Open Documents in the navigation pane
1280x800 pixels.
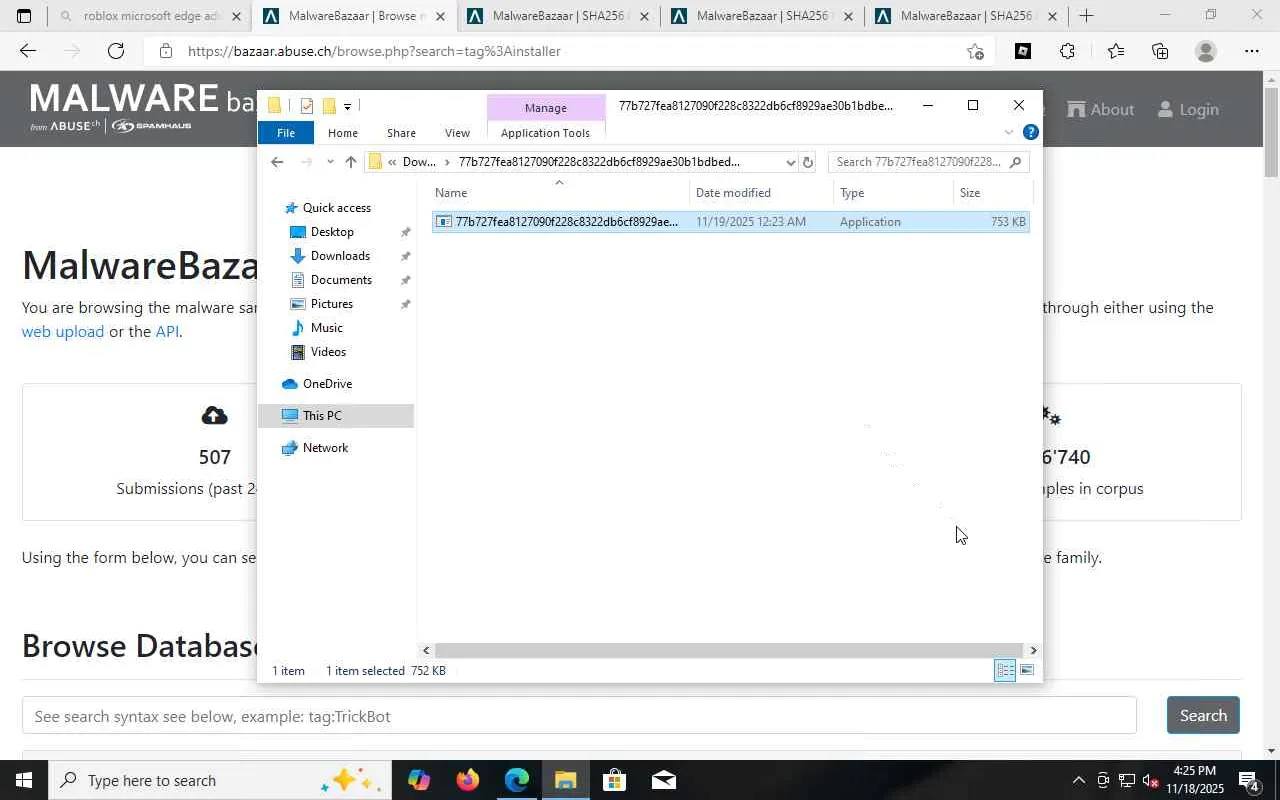(x=341, y=280)
